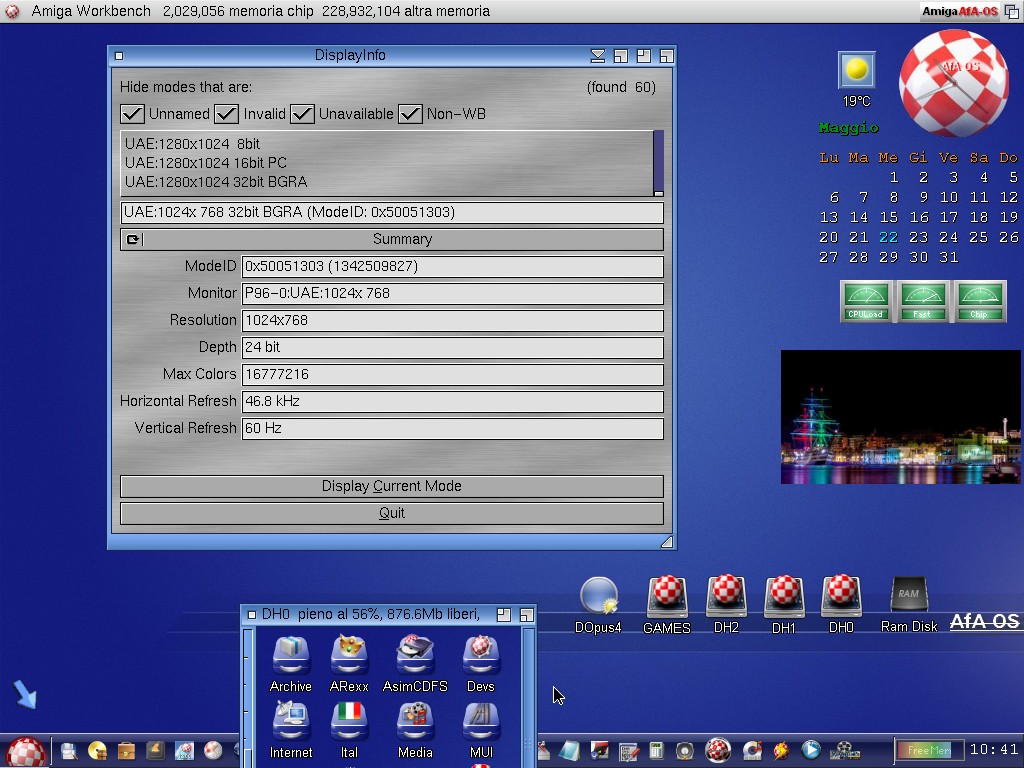Click day 22 in the calendar
1024x768 pixels.
pos(888,237)
